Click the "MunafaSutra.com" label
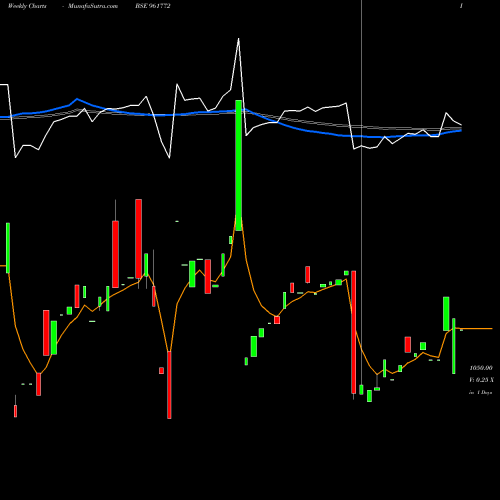 point(93,6)
